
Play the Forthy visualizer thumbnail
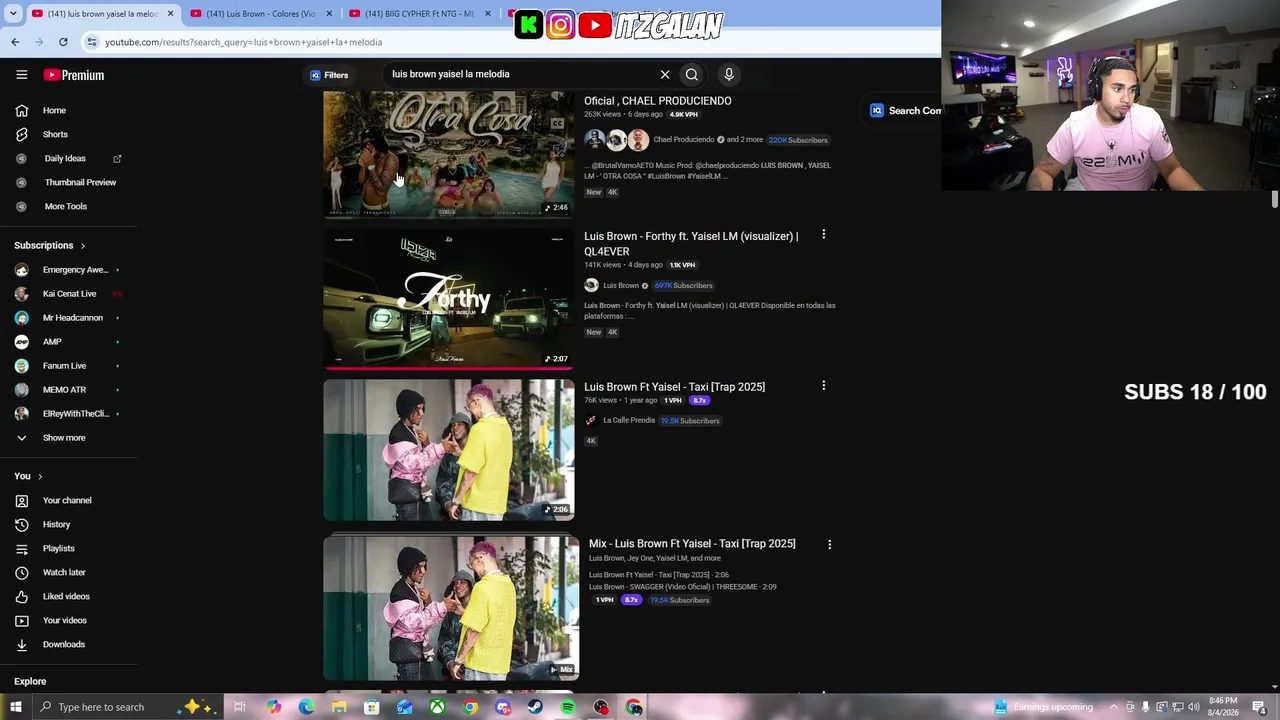tap(449, 300)
